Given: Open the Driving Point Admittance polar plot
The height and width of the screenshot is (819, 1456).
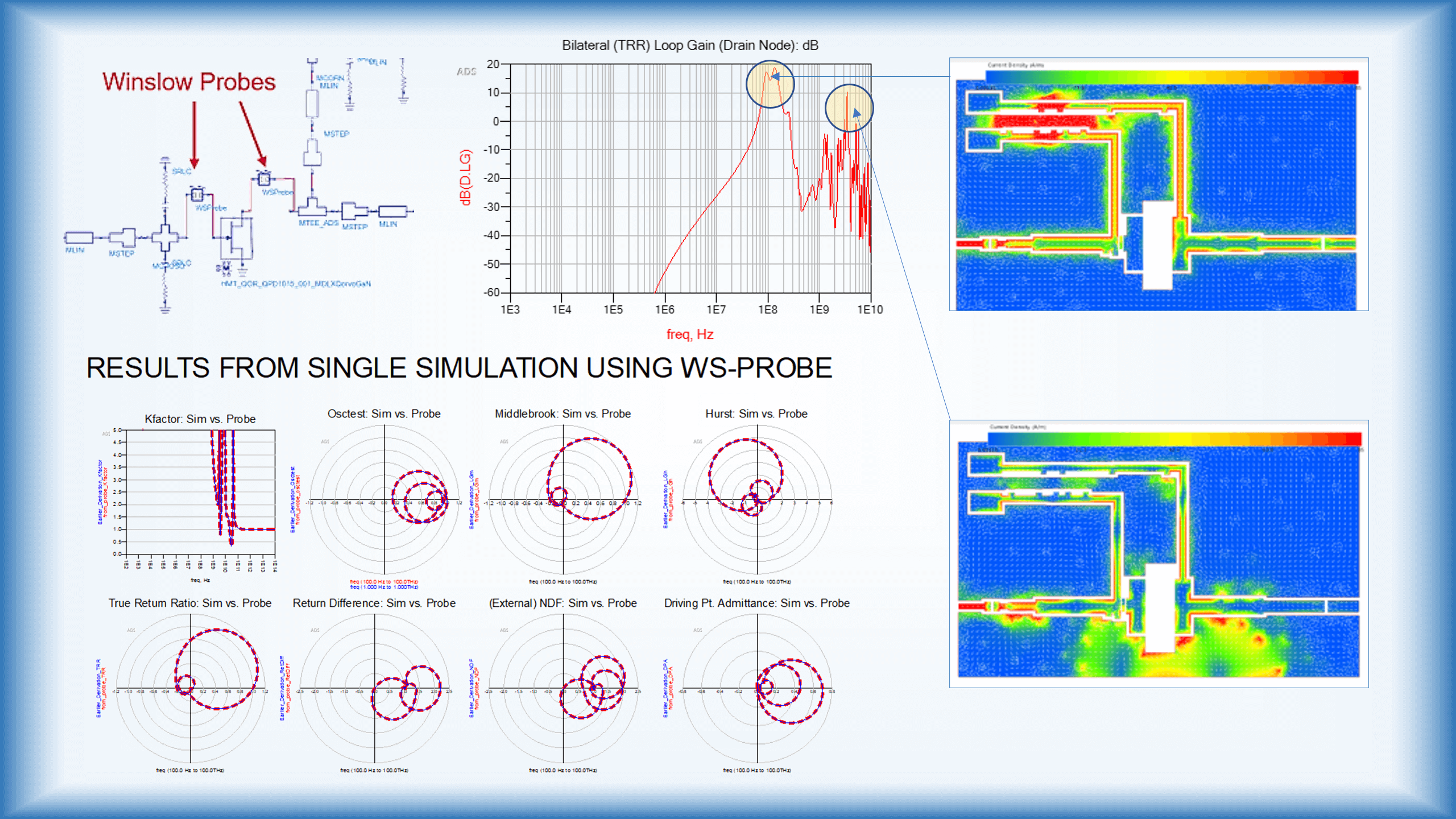Looking at the screenshot, I should coord(757,689).
